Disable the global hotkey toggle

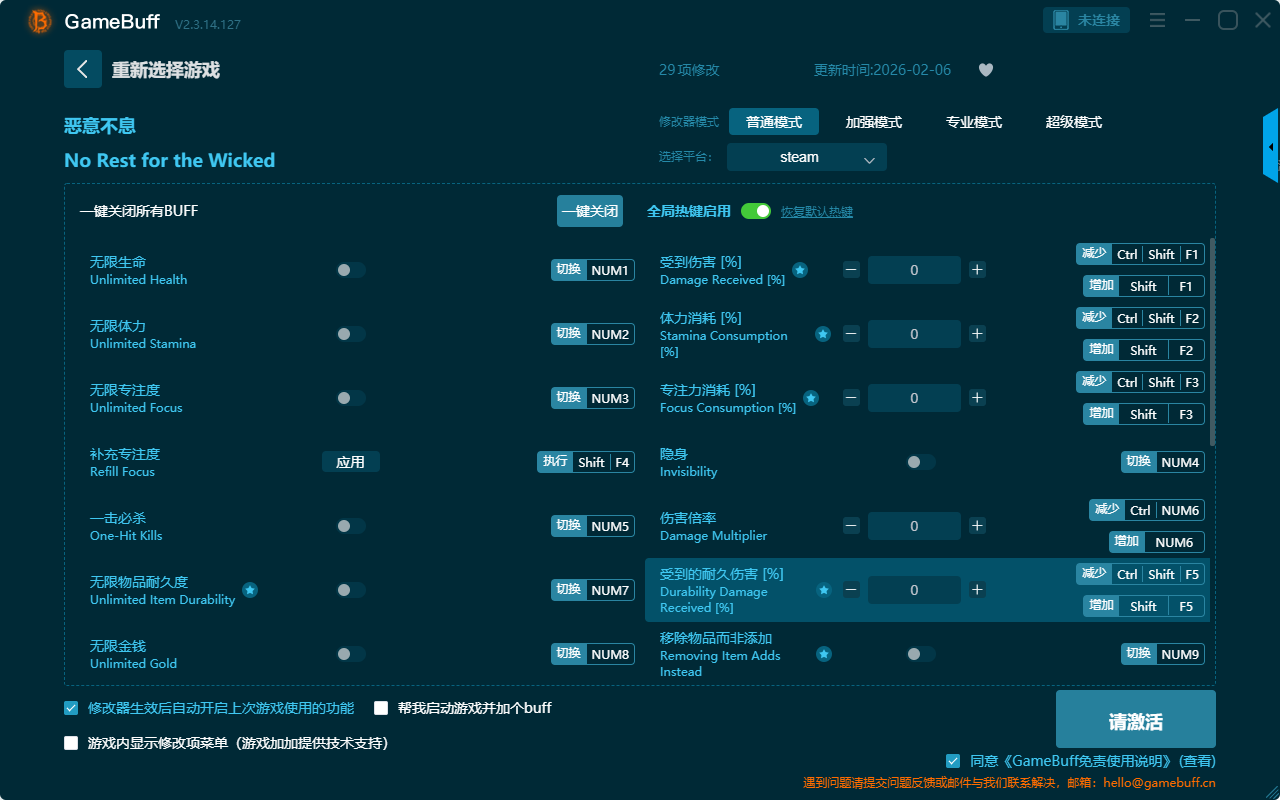point(756,211)
